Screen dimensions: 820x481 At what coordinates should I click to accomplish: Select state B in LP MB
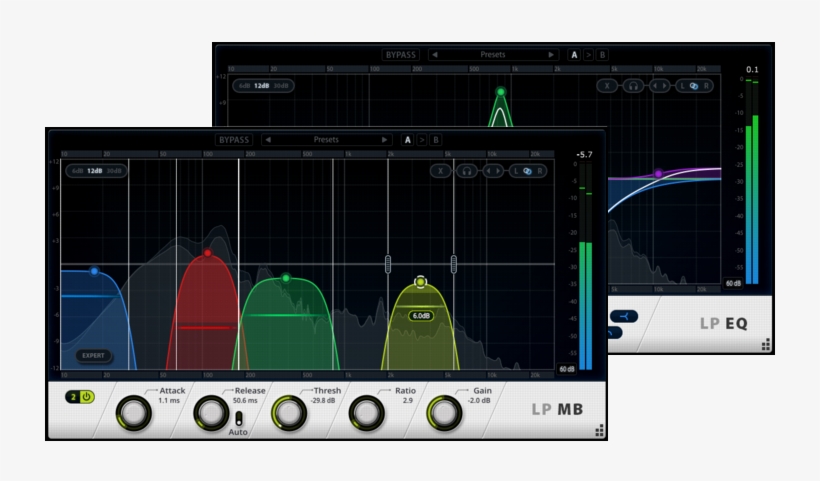pos(436,140)
